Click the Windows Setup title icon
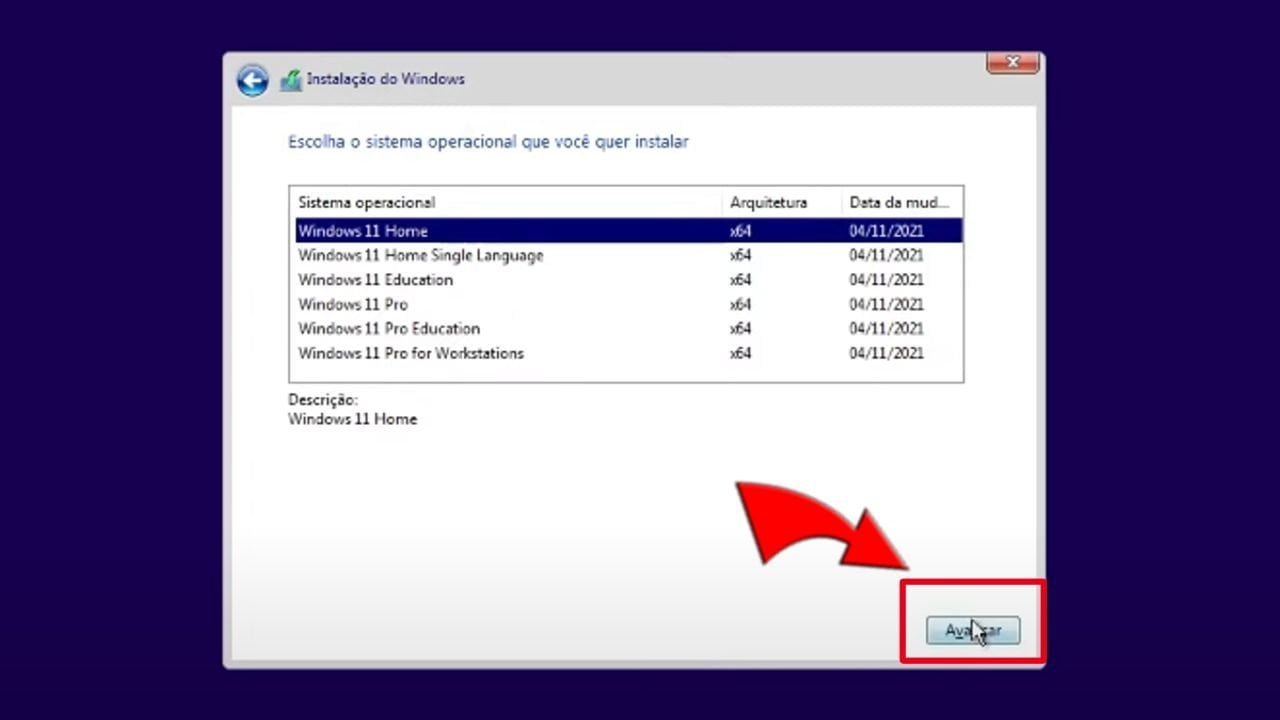 291,80
